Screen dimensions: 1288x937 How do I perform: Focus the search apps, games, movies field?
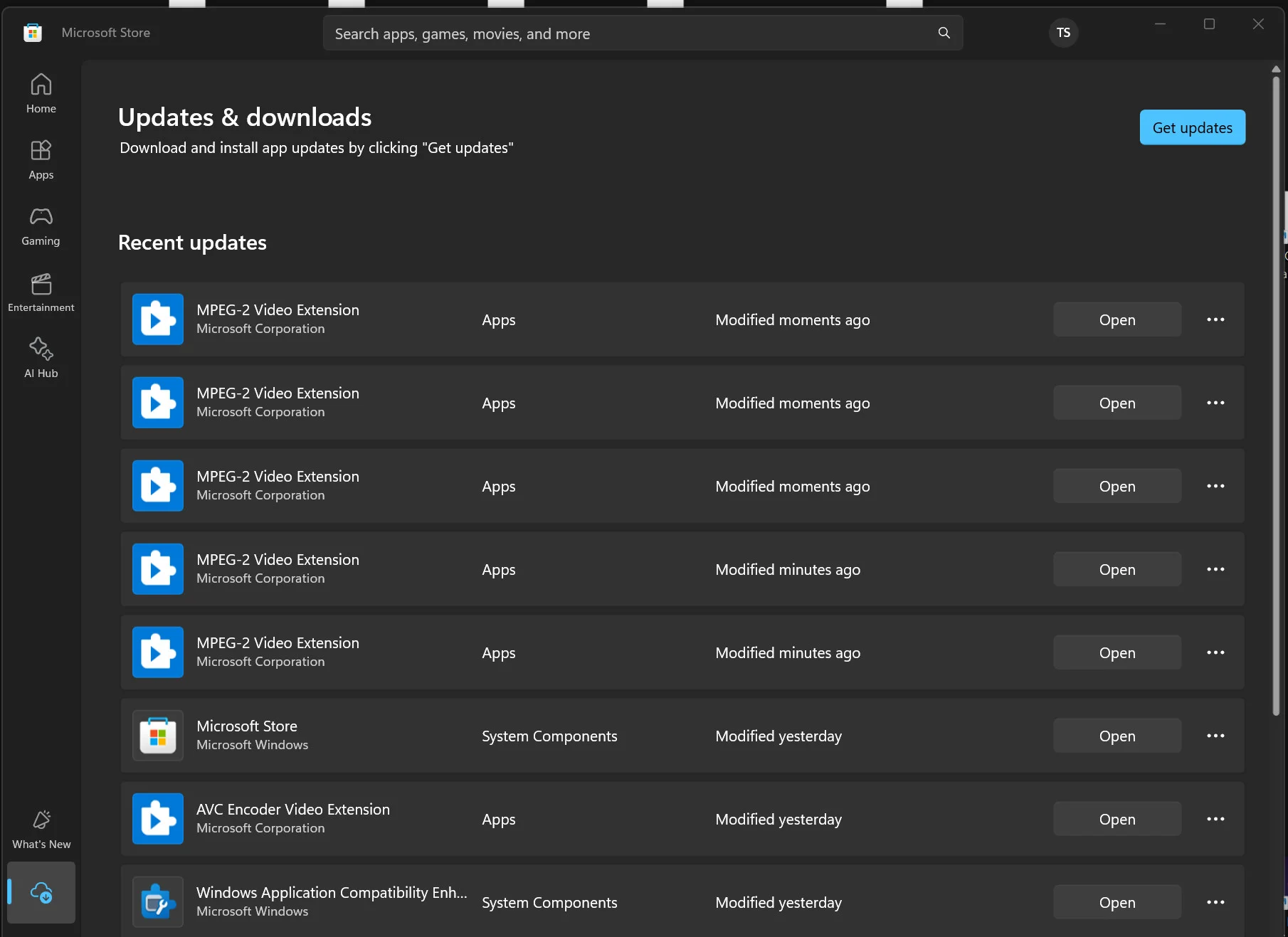[643, 33]
